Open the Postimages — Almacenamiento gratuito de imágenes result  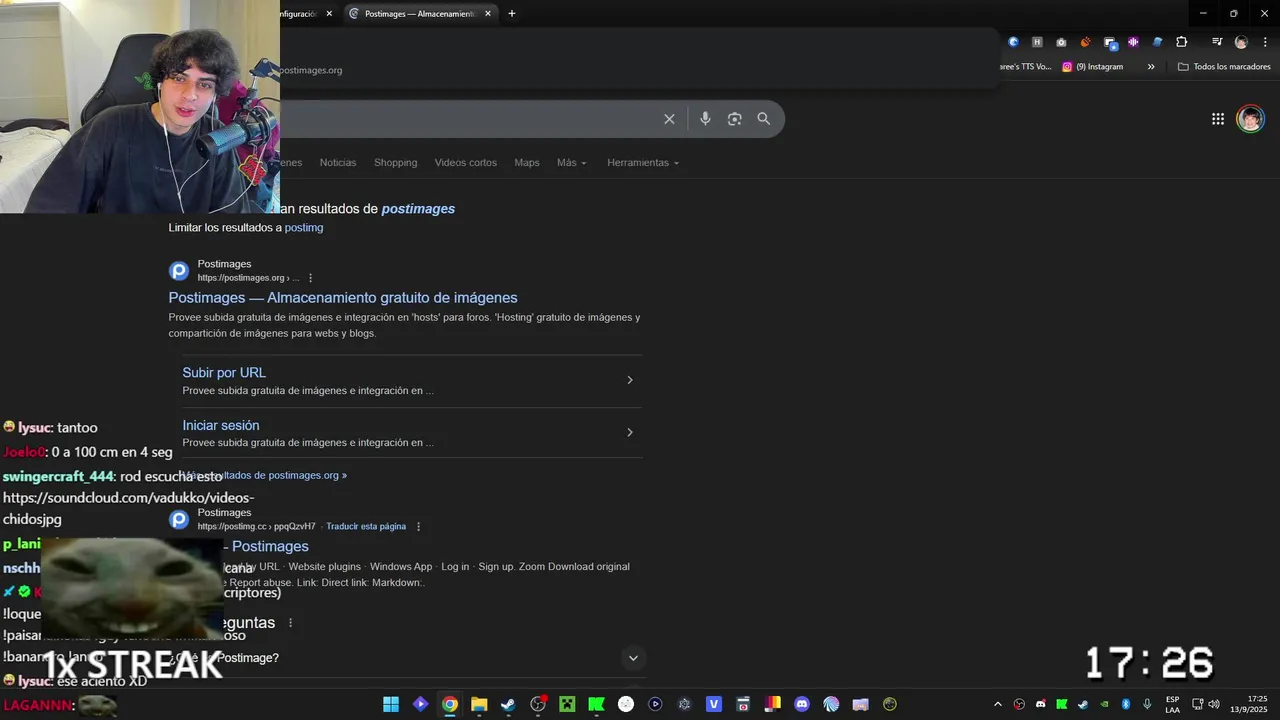point(343,298)
